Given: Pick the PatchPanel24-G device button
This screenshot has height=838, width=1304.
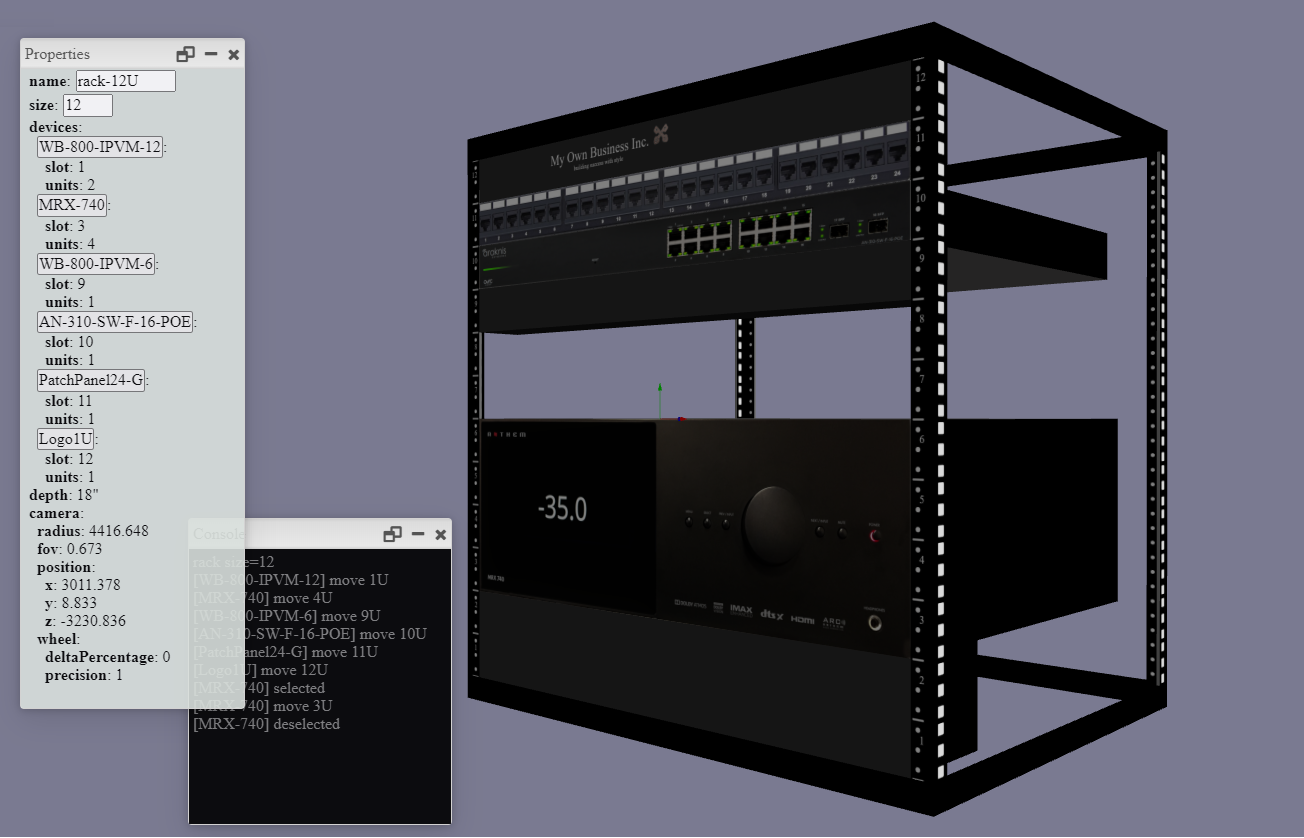Looking at the screenshot, I should [x=90, y=380].
